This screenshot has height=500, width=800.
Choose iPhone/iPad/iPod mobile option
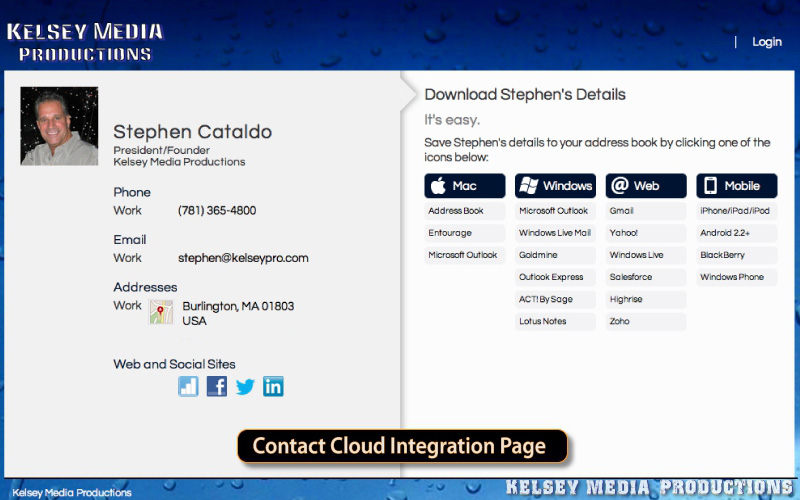click(x=737, y=211)
